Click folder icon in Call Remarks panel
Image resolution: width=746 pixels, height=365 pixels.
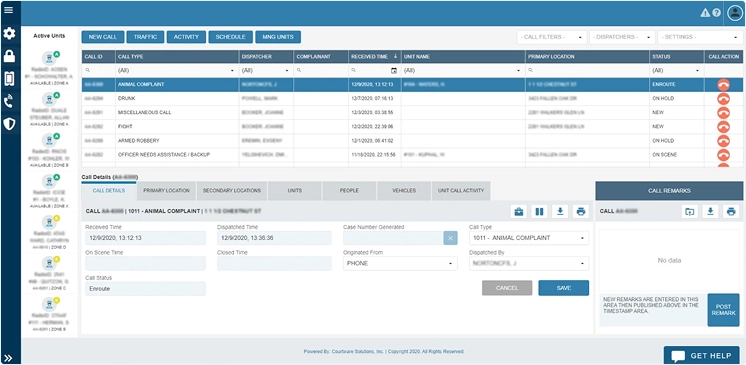coord(689,212)
